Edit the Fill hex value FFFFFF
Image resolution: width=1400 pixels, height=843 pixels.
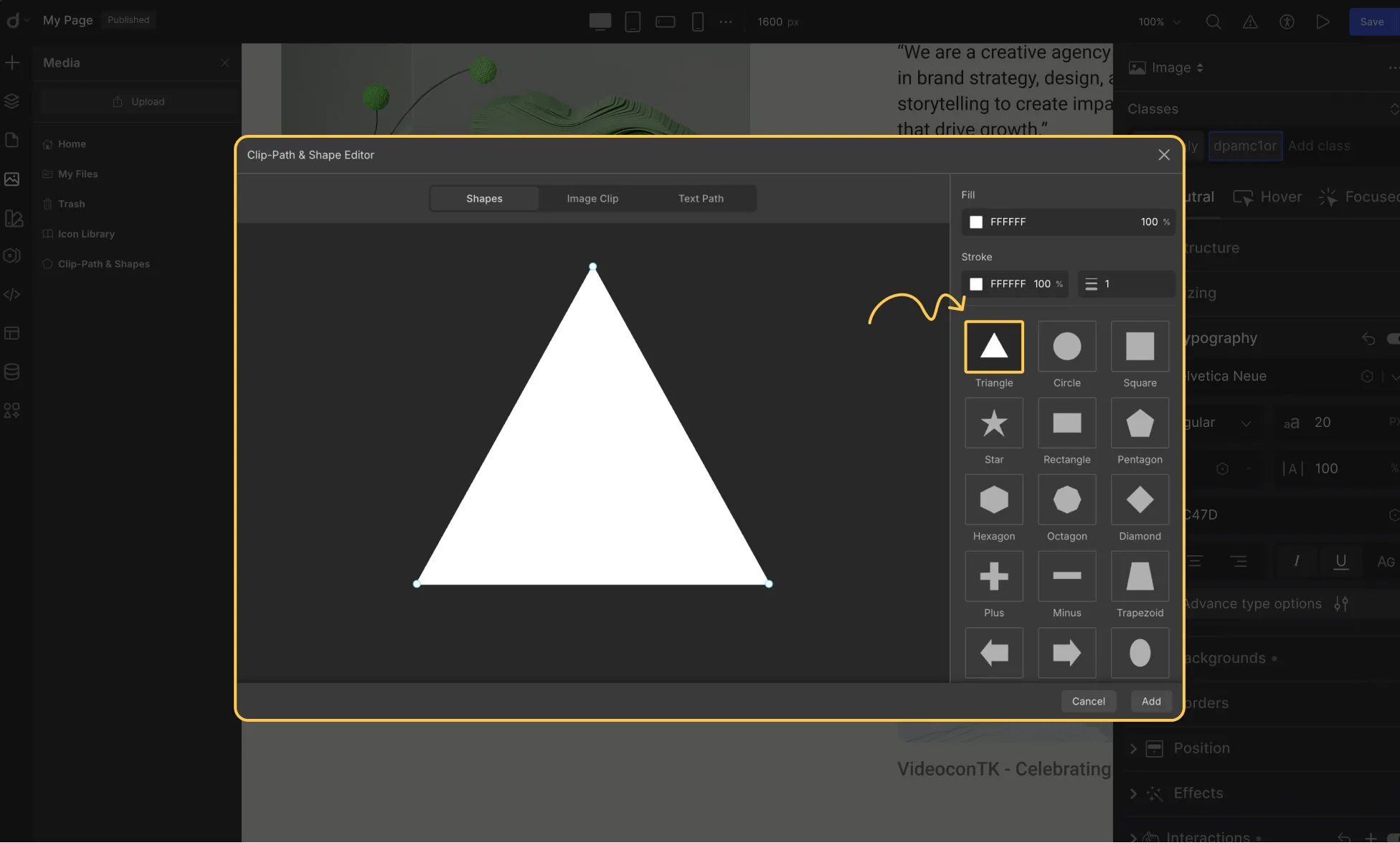coord(1008,222)
